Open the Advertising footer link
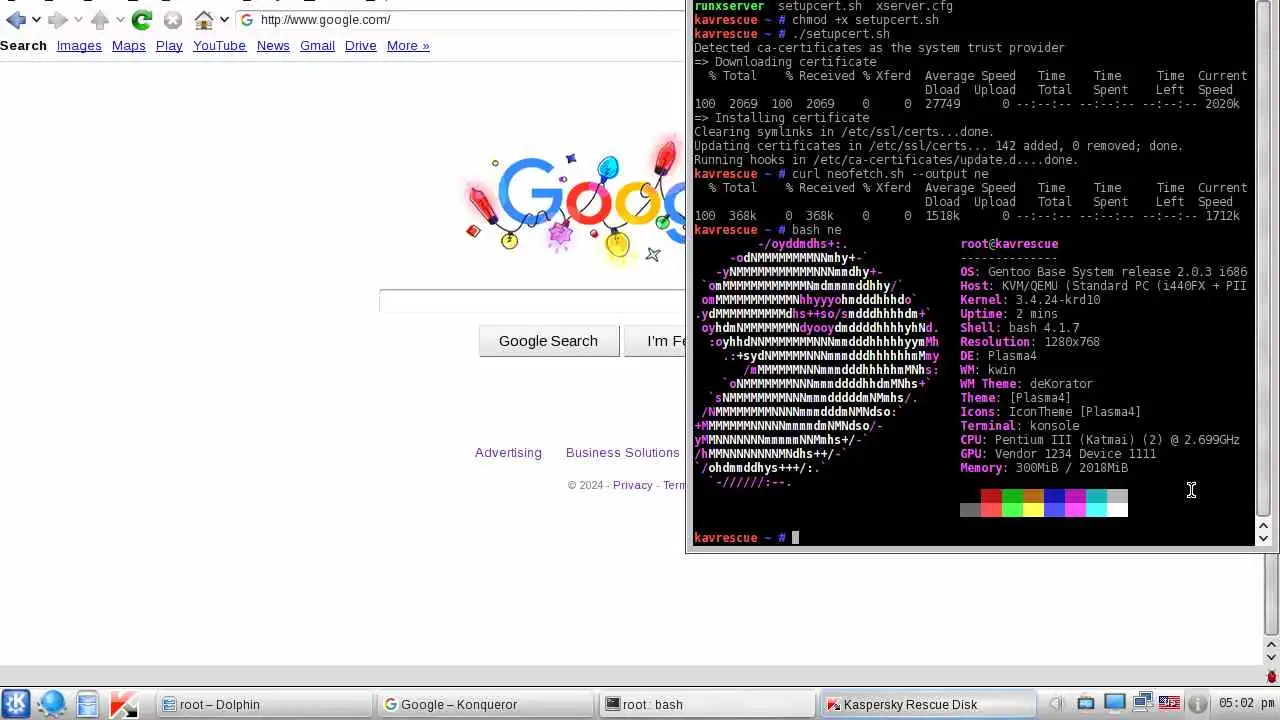The width and height of the screenshot is (1280, 720). [x=508, y=452]
